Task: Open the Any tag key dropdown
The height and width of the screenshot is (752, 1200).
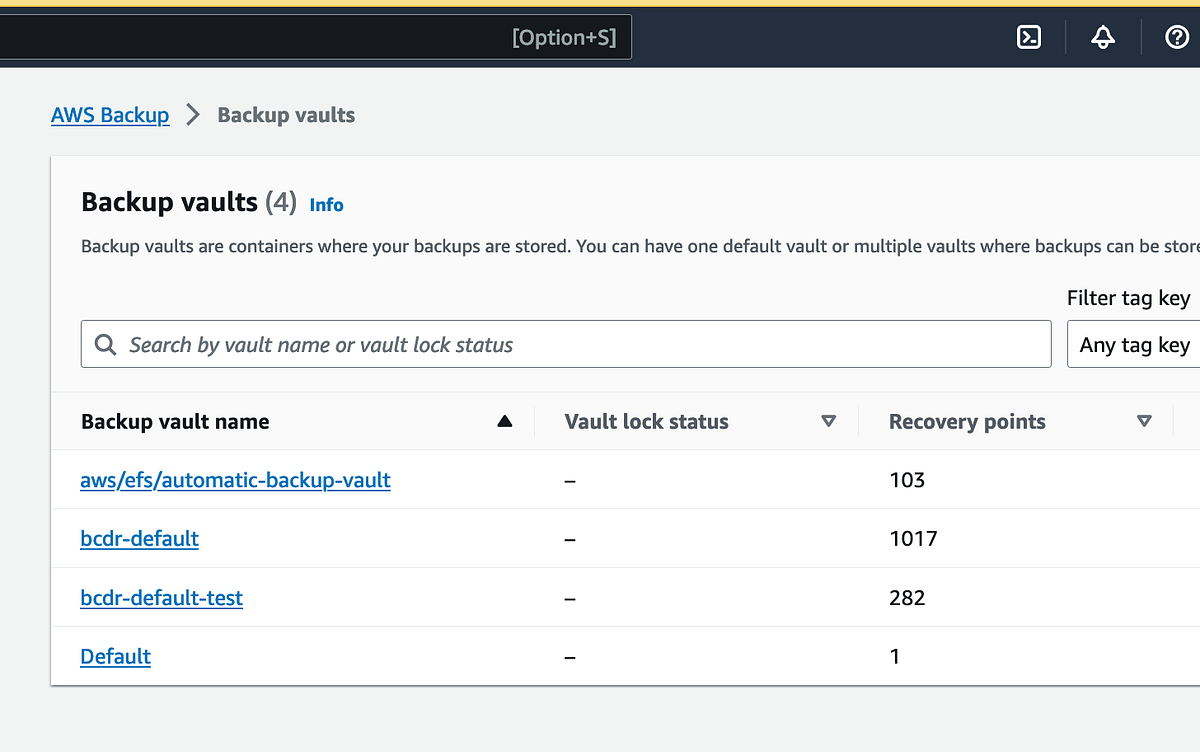Action: tap(1134, 345)
